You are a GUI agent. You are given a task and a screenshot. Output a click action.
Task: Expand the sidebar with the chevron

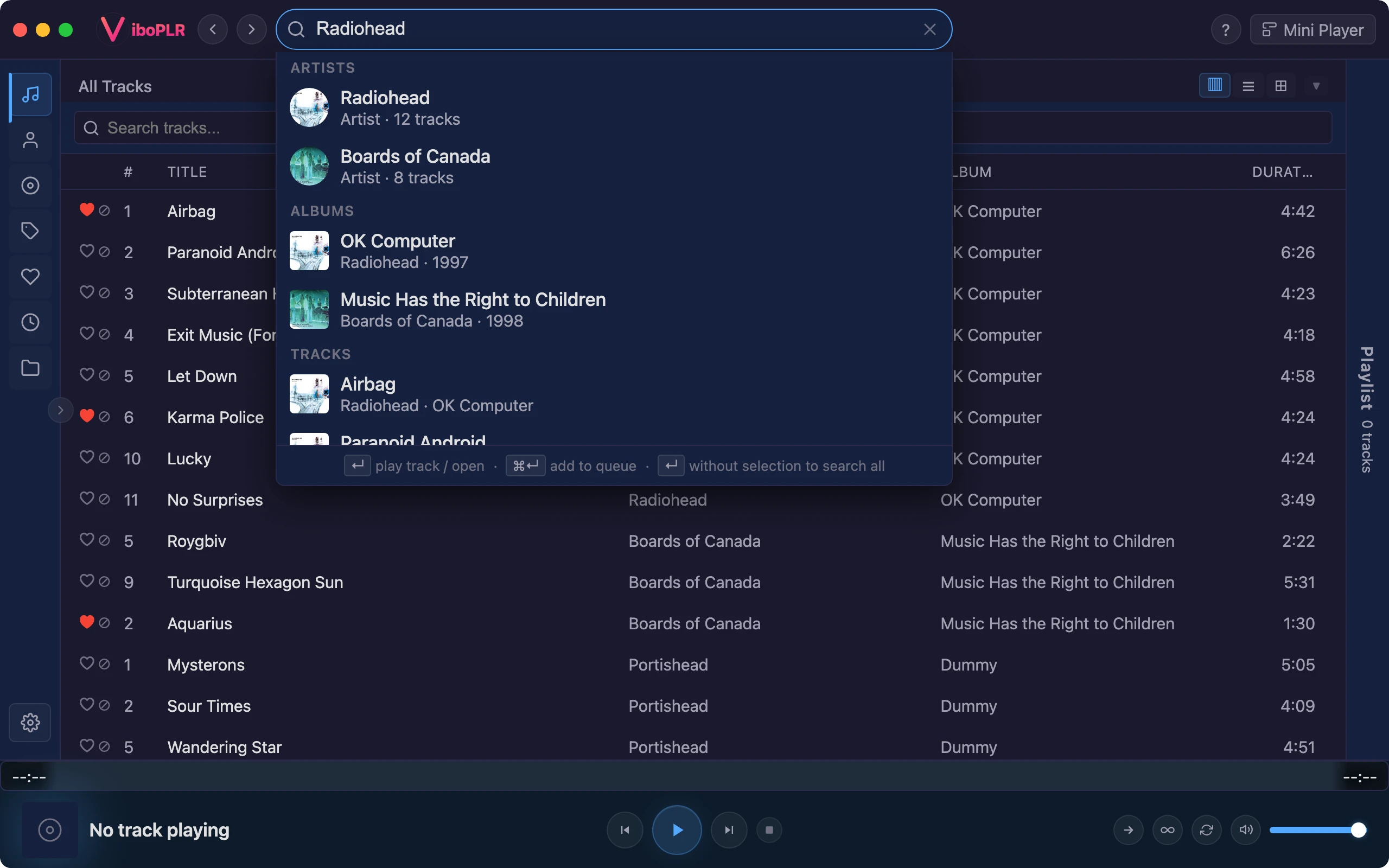point(60,410)
